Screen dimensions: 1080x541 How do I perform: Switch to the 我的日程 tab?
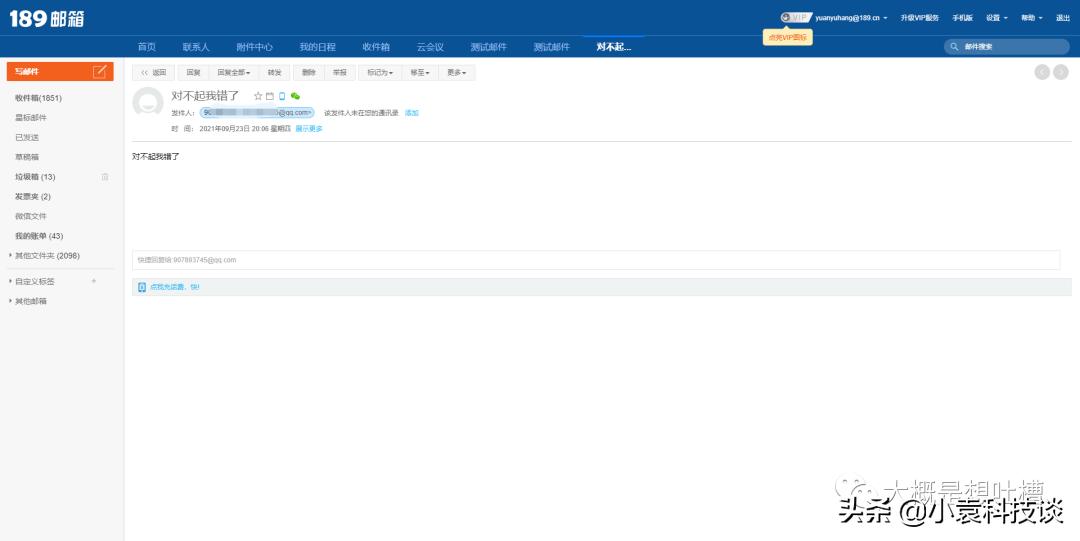click(318, 47)
